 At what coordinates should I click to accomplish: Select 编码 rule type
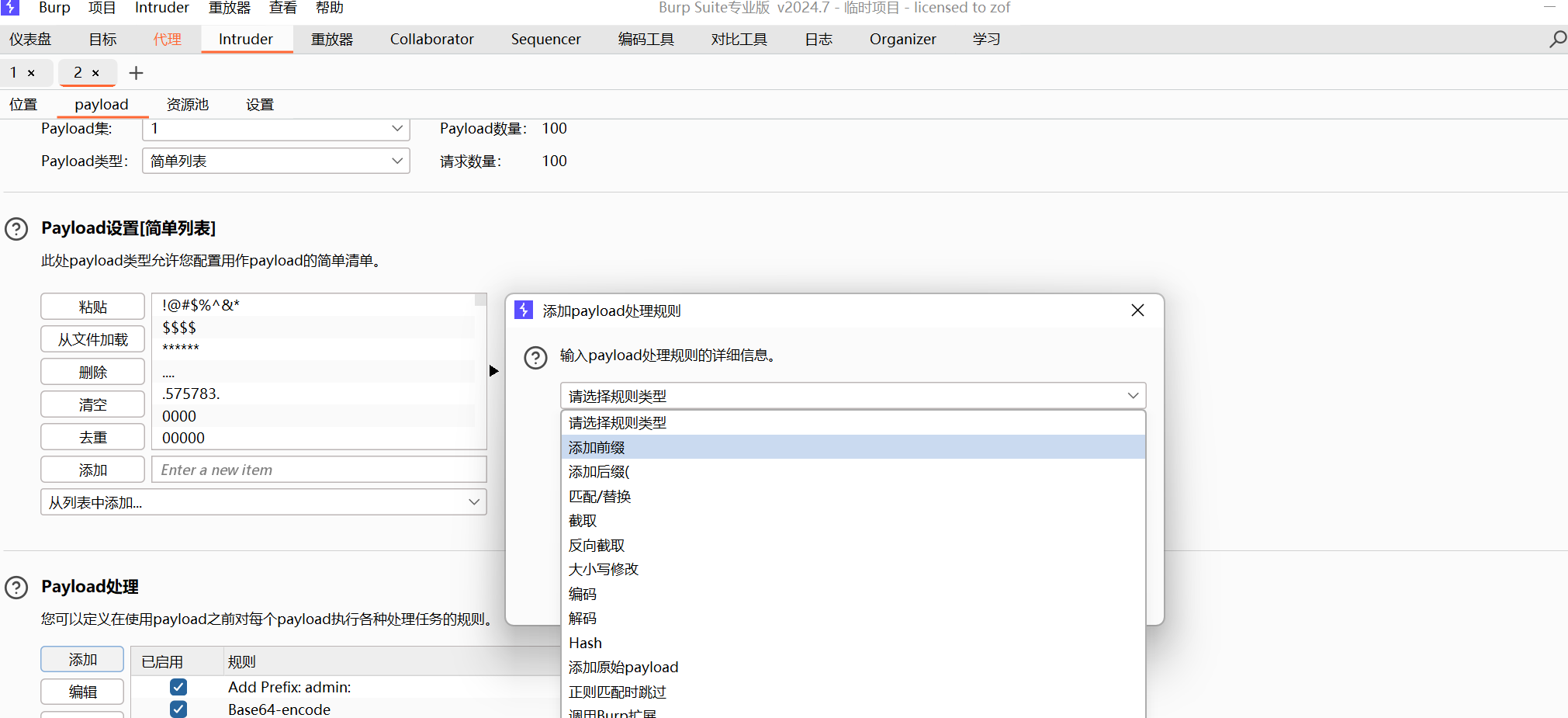pyautogui.click(x=853, y=594)
